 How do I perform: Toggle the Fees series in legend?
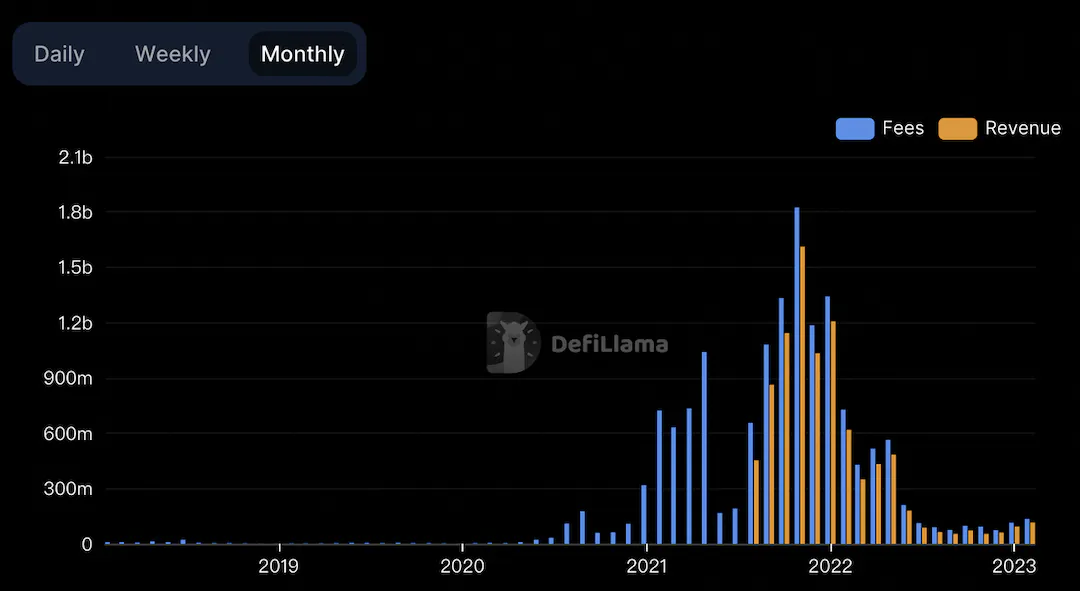pos(880,128)
